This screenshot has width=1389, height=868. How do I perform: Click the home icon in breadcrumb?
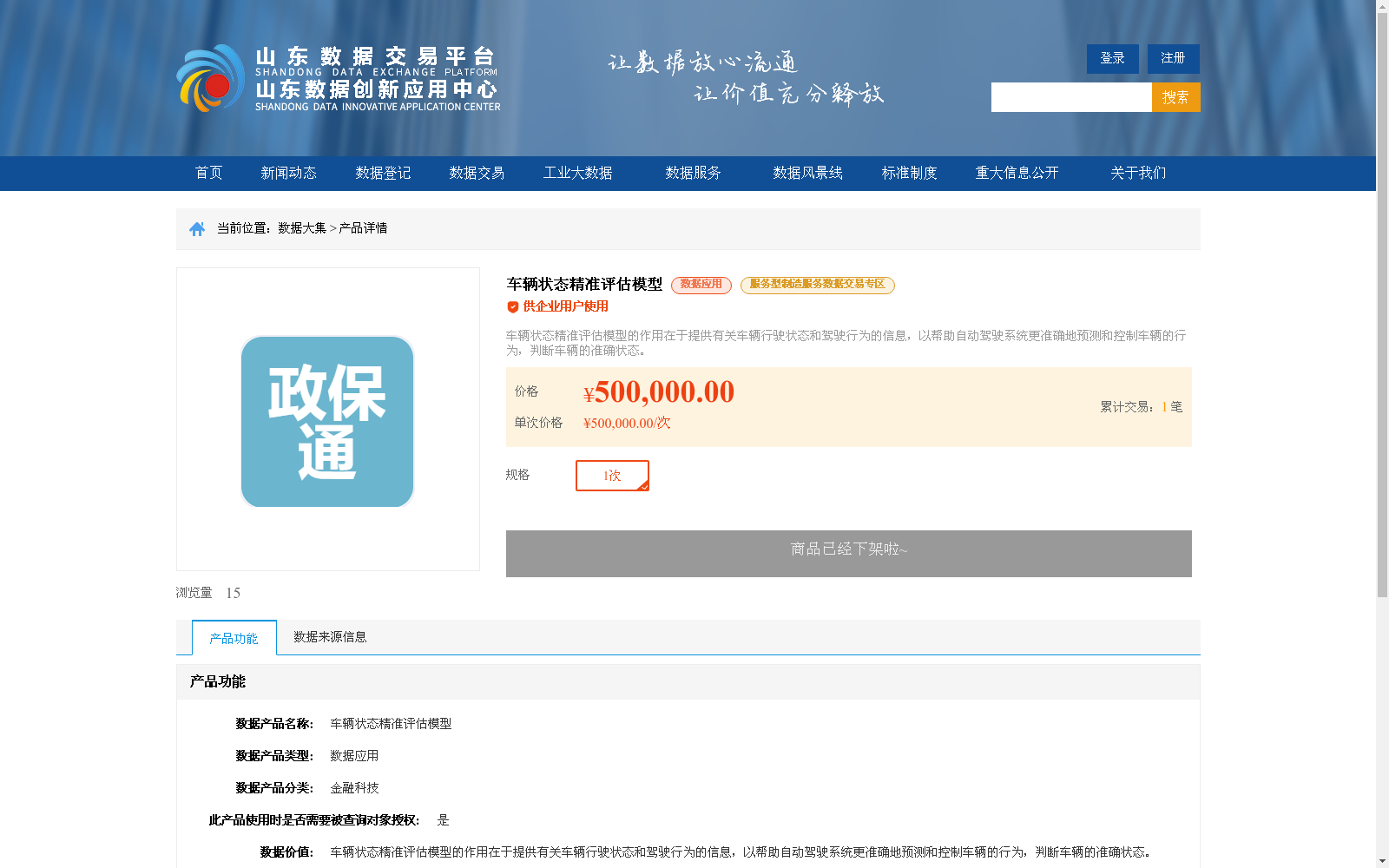tap(197, 229)
